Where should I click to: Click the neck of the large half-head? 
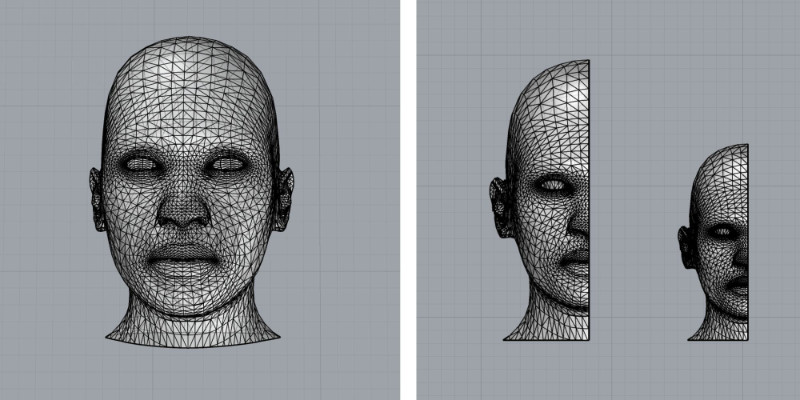tap(550, 322)
